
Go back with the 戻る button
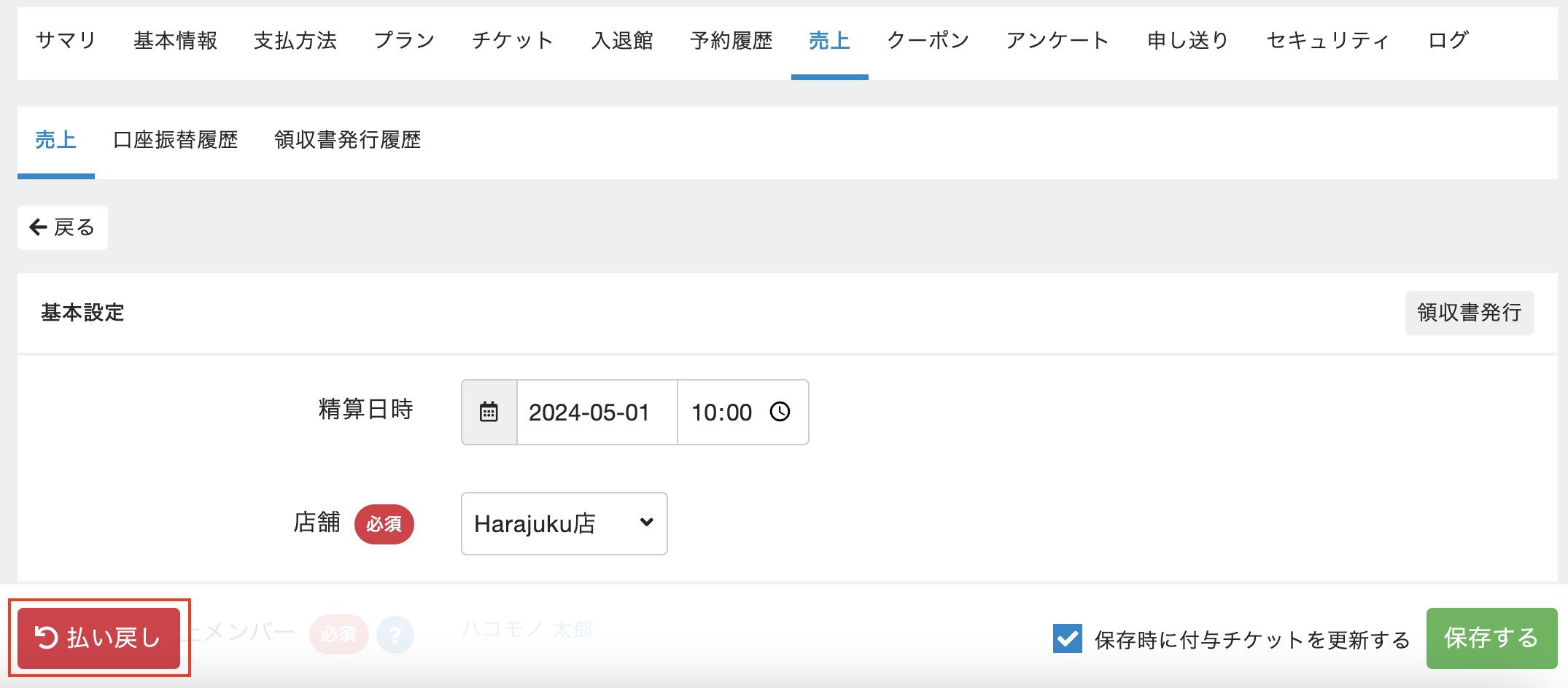pyautogui.click(x=63, y=227)
